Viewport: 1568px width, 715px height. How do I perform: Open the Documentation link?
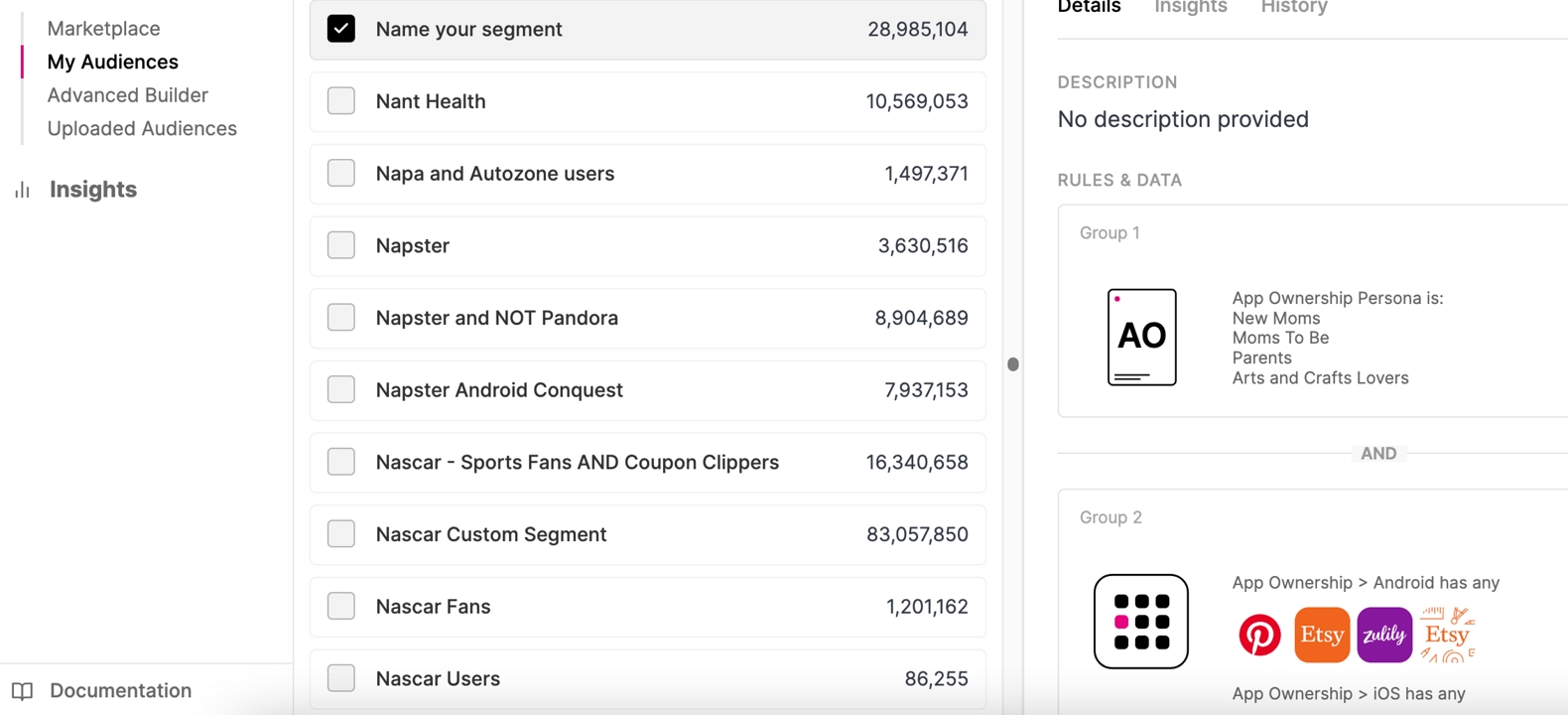coord(120,691)
